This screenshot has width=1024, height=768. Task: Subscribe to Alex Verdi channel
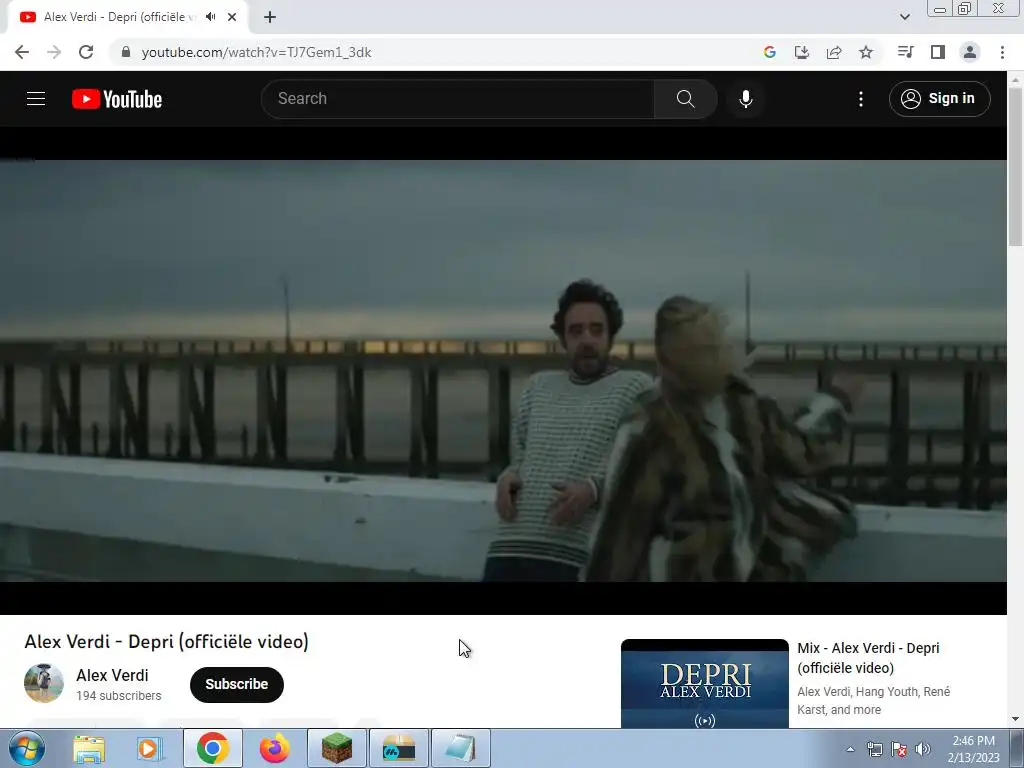pyautogui.click(x=236, y=684)
